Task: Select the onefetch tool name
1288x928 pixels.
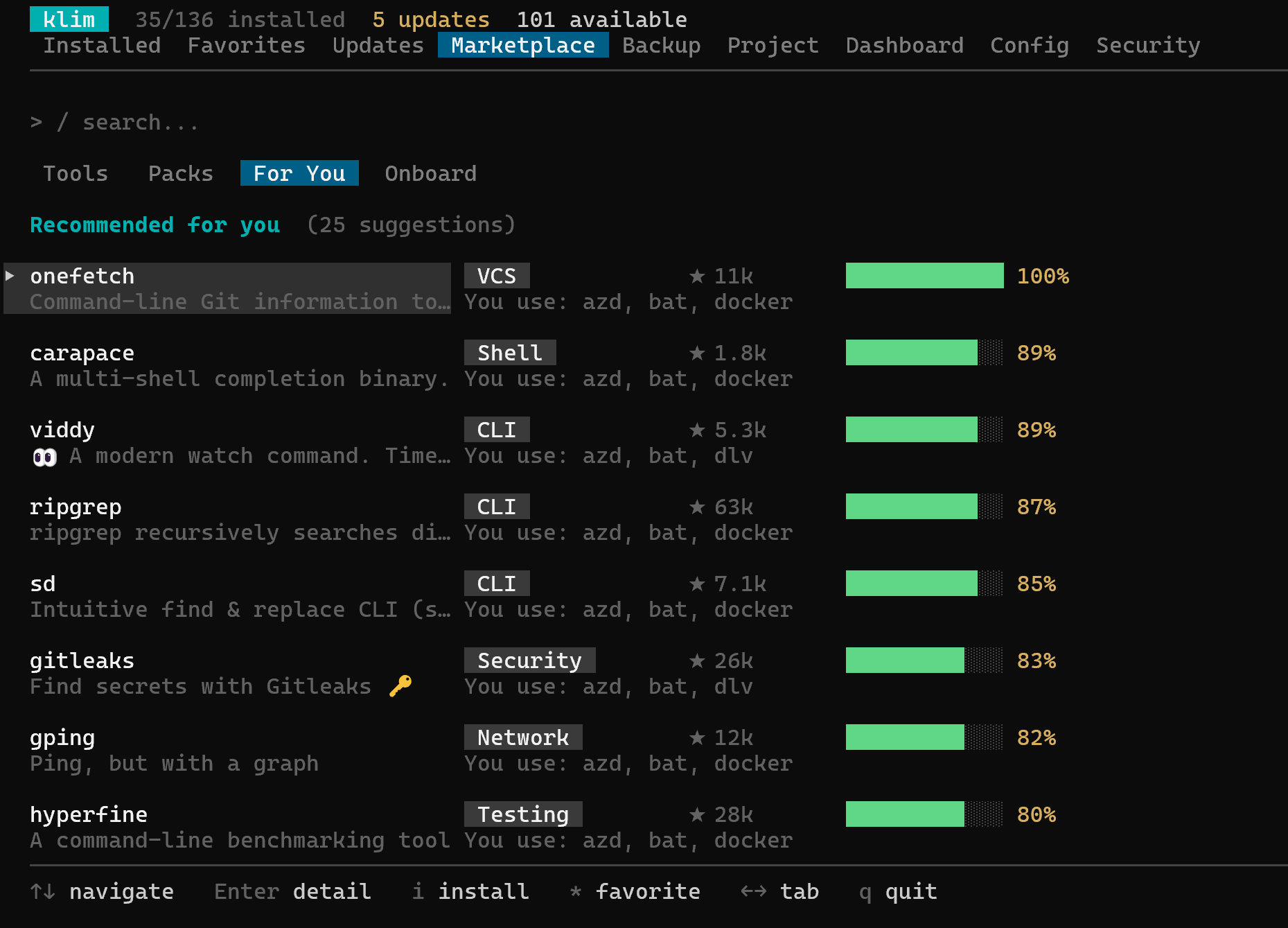Action: 82,277
